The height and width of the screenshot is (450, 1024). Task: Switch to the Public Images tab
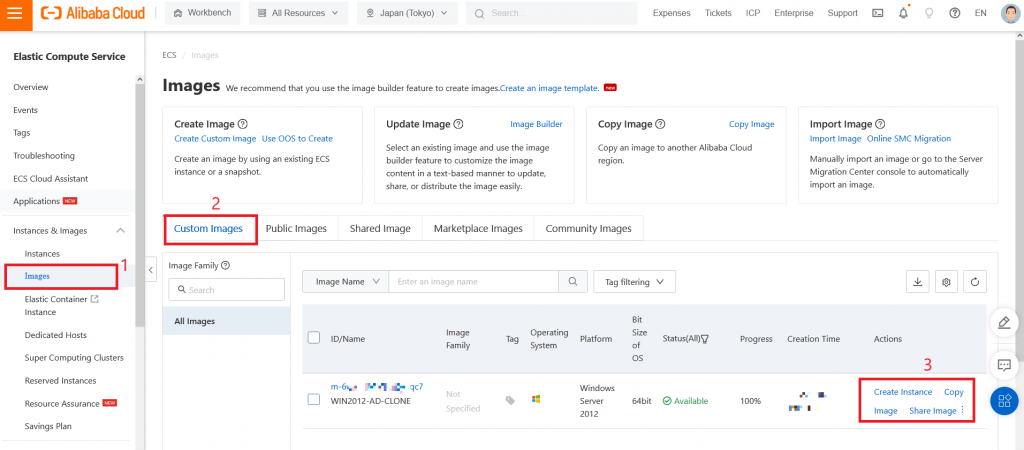coord(296,229)
